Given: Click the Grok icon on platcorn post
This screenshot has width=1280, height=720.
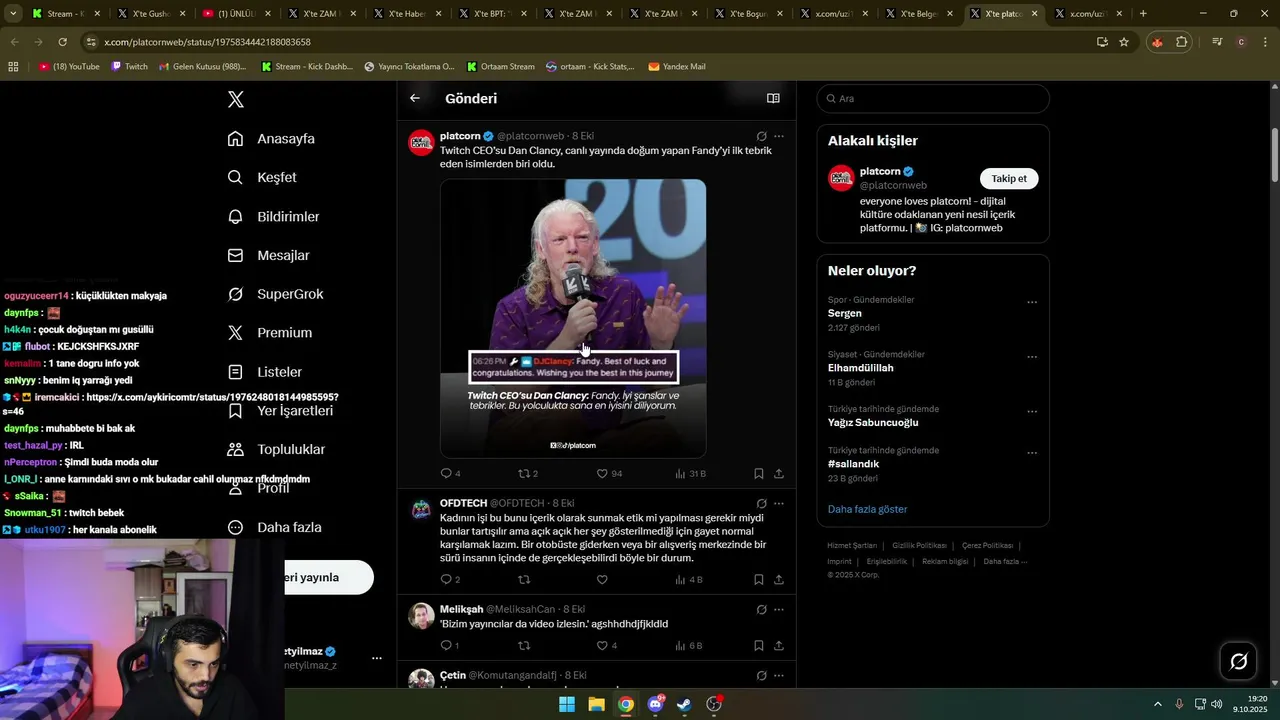Looking at the screenshot, I should pyautogui.click(x=761, y=136).
